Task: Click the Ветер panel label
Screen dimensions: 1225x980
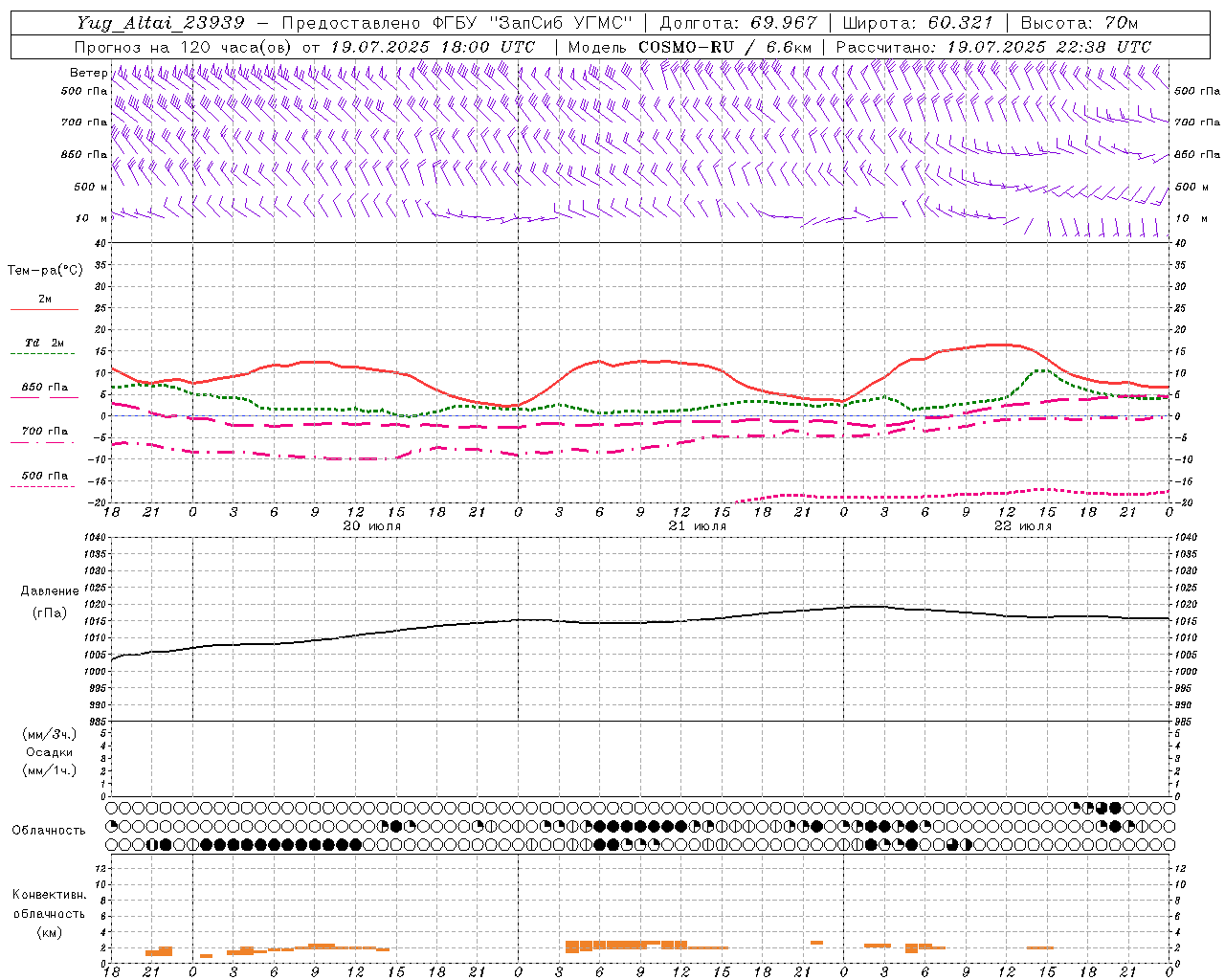Action: (x=88, y=73)
